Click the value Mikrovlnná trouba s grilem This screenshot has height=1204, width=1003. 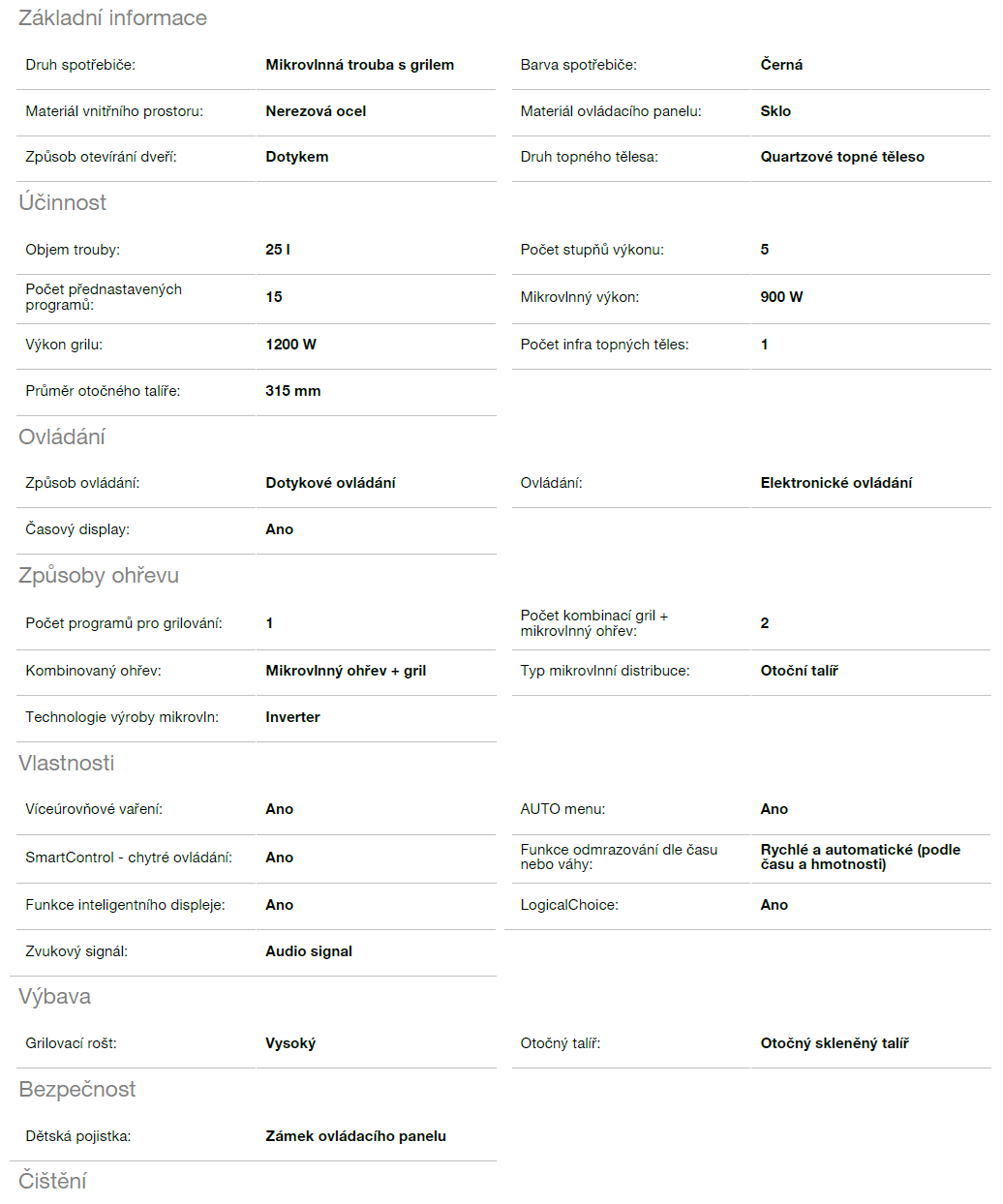tap(359, 65)
